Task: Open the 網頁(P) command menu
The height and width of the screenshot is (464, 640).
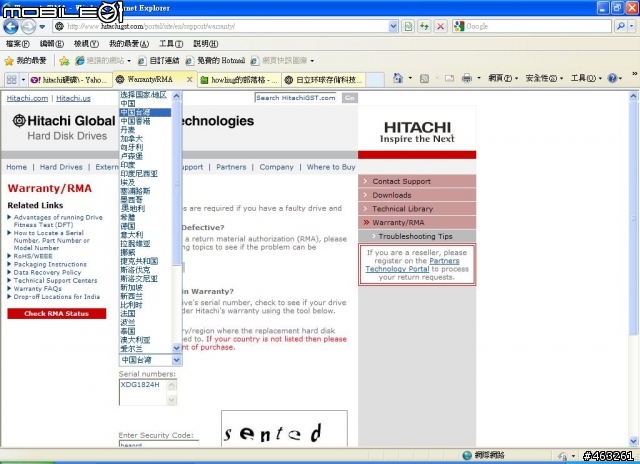Action: click(503, 78)
